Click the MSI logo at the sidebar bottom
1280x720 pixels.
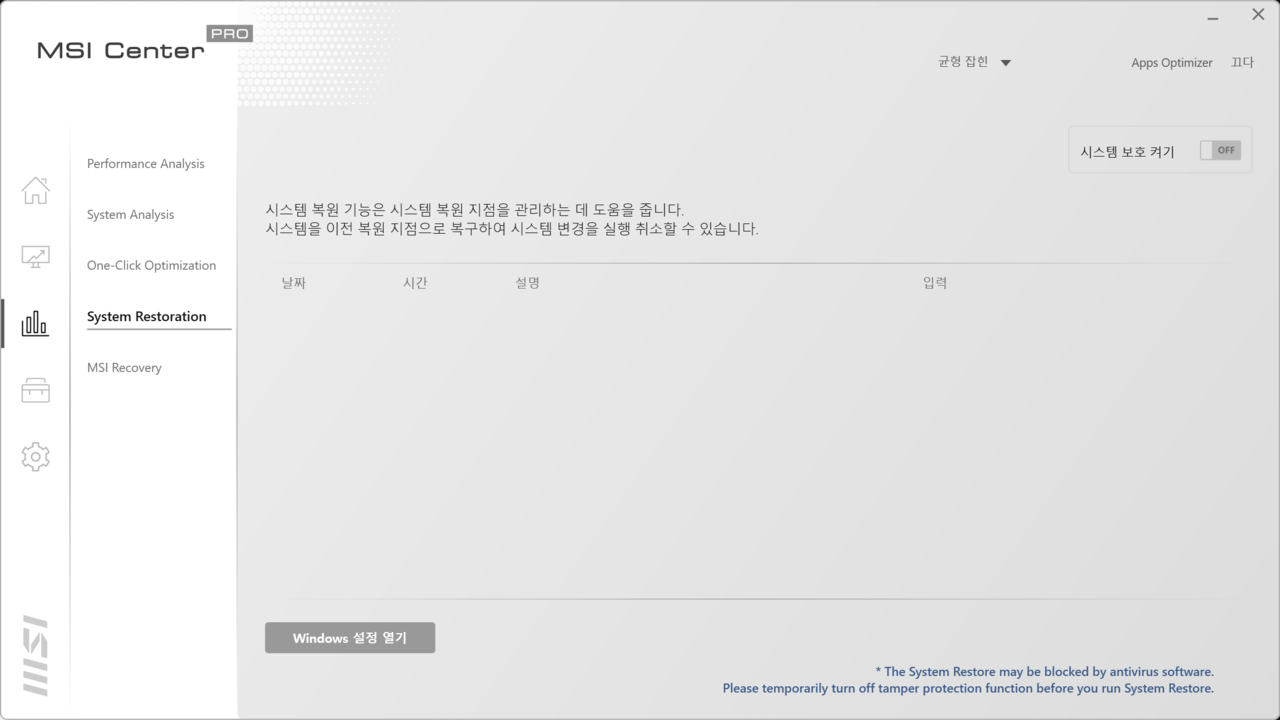(35, 655)
